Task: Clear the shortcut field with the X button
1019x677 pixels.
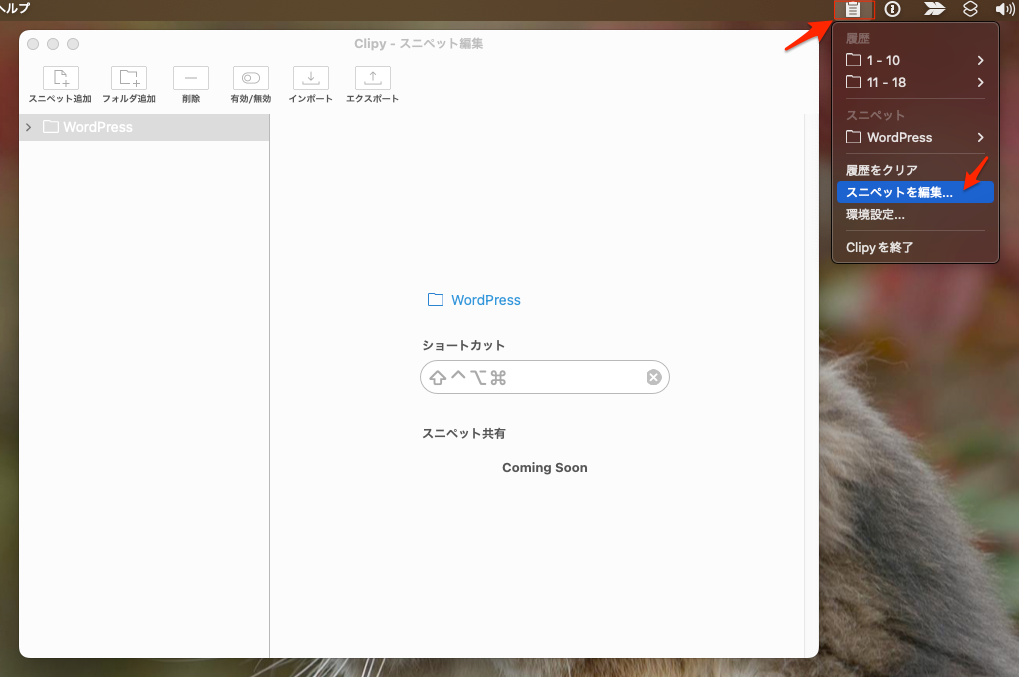Action: pos(654,377)
